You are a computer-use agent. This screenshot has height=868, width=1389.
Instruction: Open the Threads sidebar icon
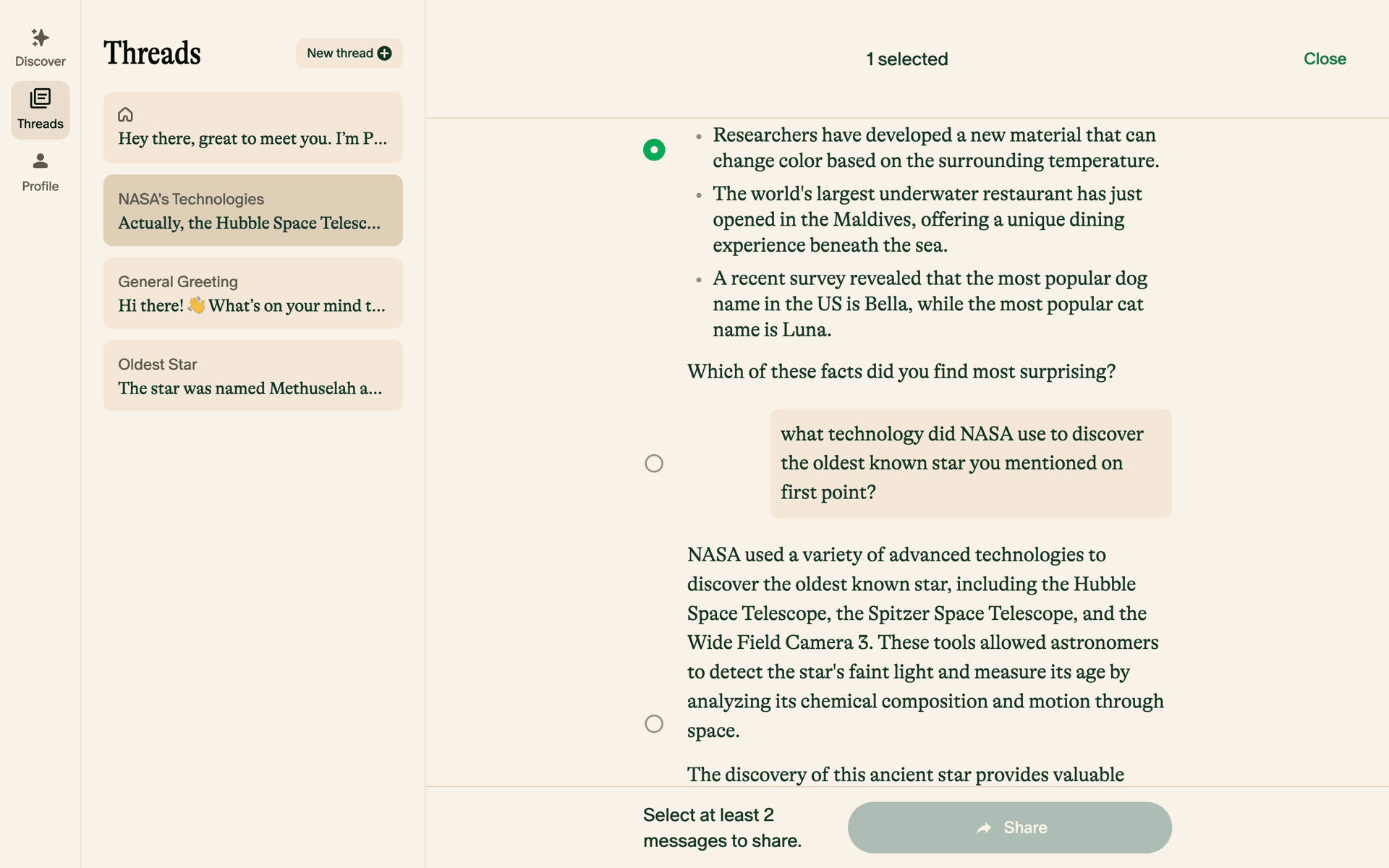point(41,98)
